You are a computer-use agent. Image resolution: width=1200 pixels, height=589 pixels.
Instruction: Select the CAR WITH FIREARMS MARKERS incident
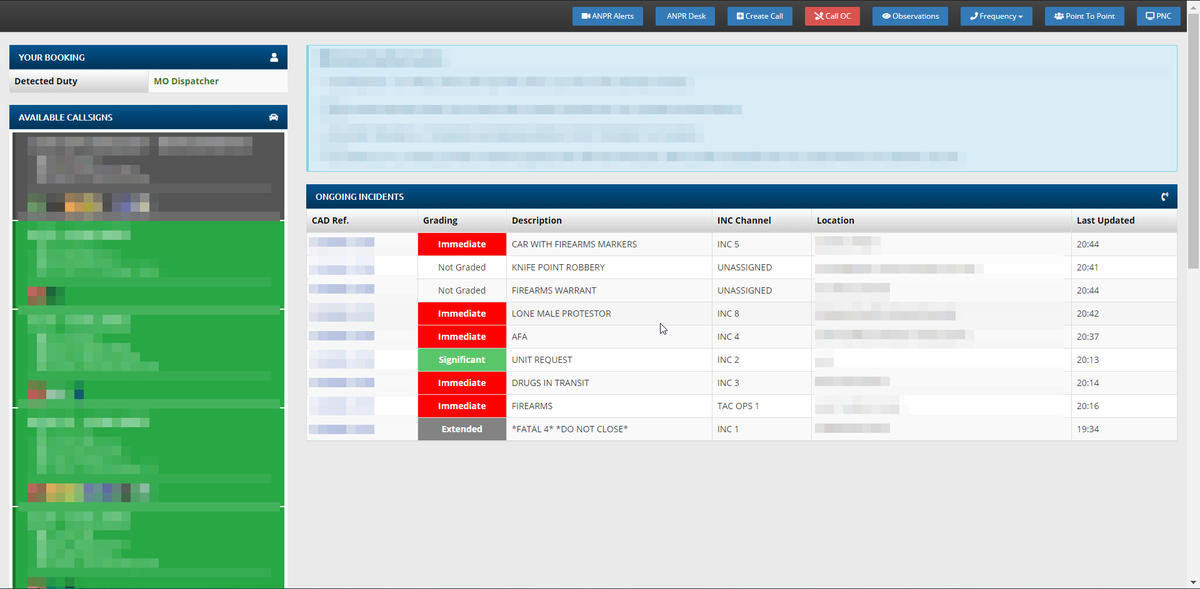[574, 244]
